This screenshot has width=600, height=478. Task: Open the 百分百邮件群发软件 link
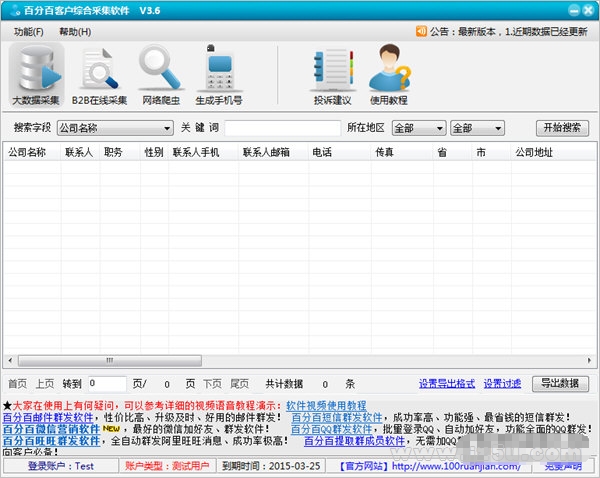[48, 417]
